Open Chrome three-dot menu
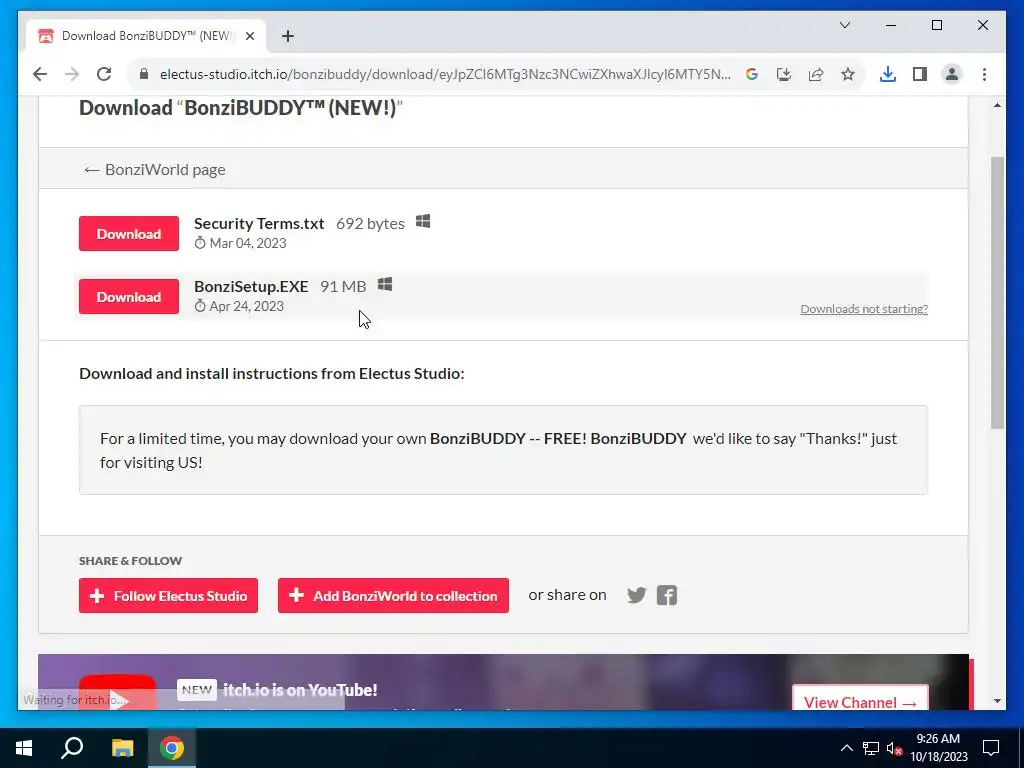Screen dimensions: 1024x768 [x=984, y=74]
